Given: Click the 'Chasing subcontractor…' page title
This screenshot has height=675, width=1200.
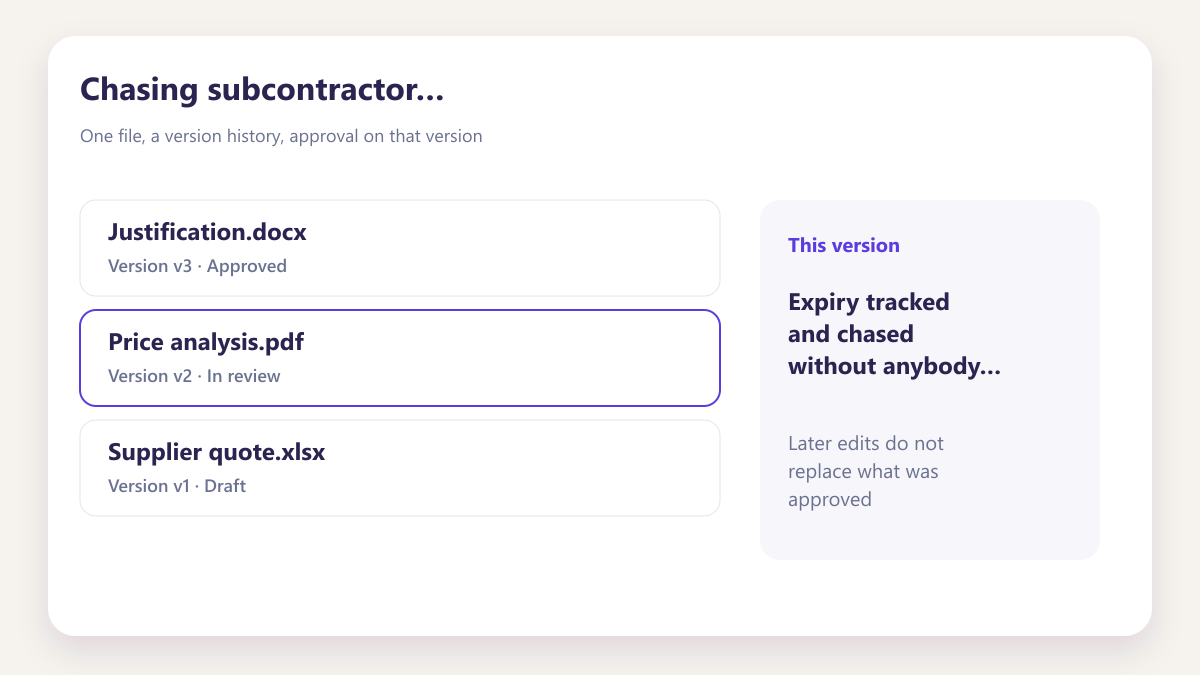Looking at the screenshot, I should [262, 90].
